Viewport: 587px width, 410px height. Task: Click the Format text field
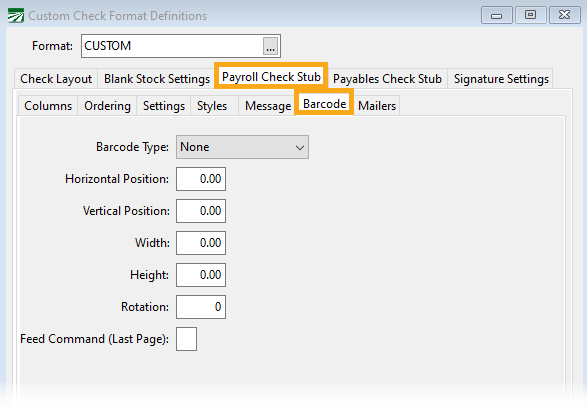tap(172, 46)
